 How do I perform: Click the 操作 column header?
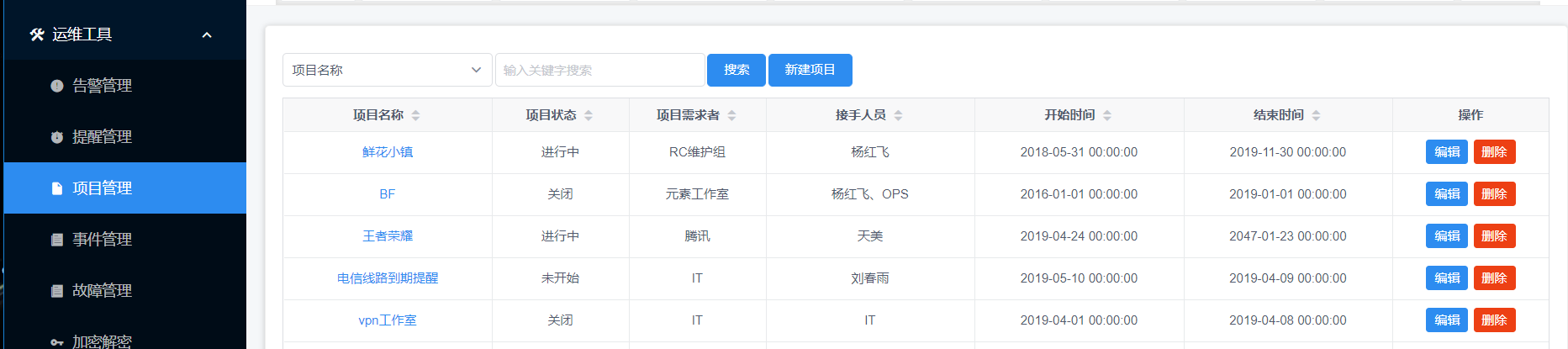1470,115
